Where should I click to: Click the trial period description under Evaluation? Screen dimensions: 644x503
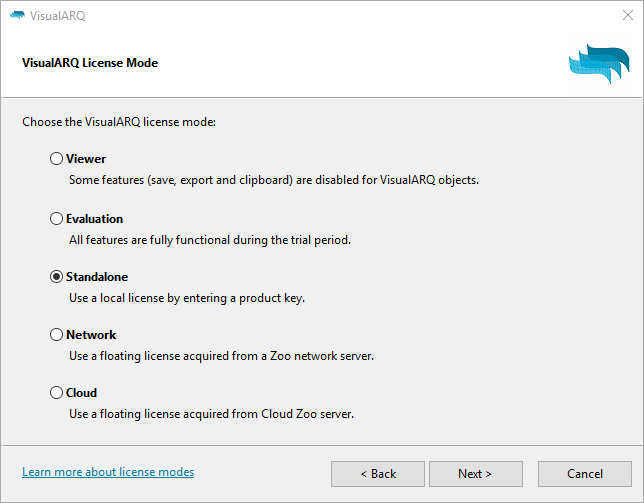coord(210,240)
